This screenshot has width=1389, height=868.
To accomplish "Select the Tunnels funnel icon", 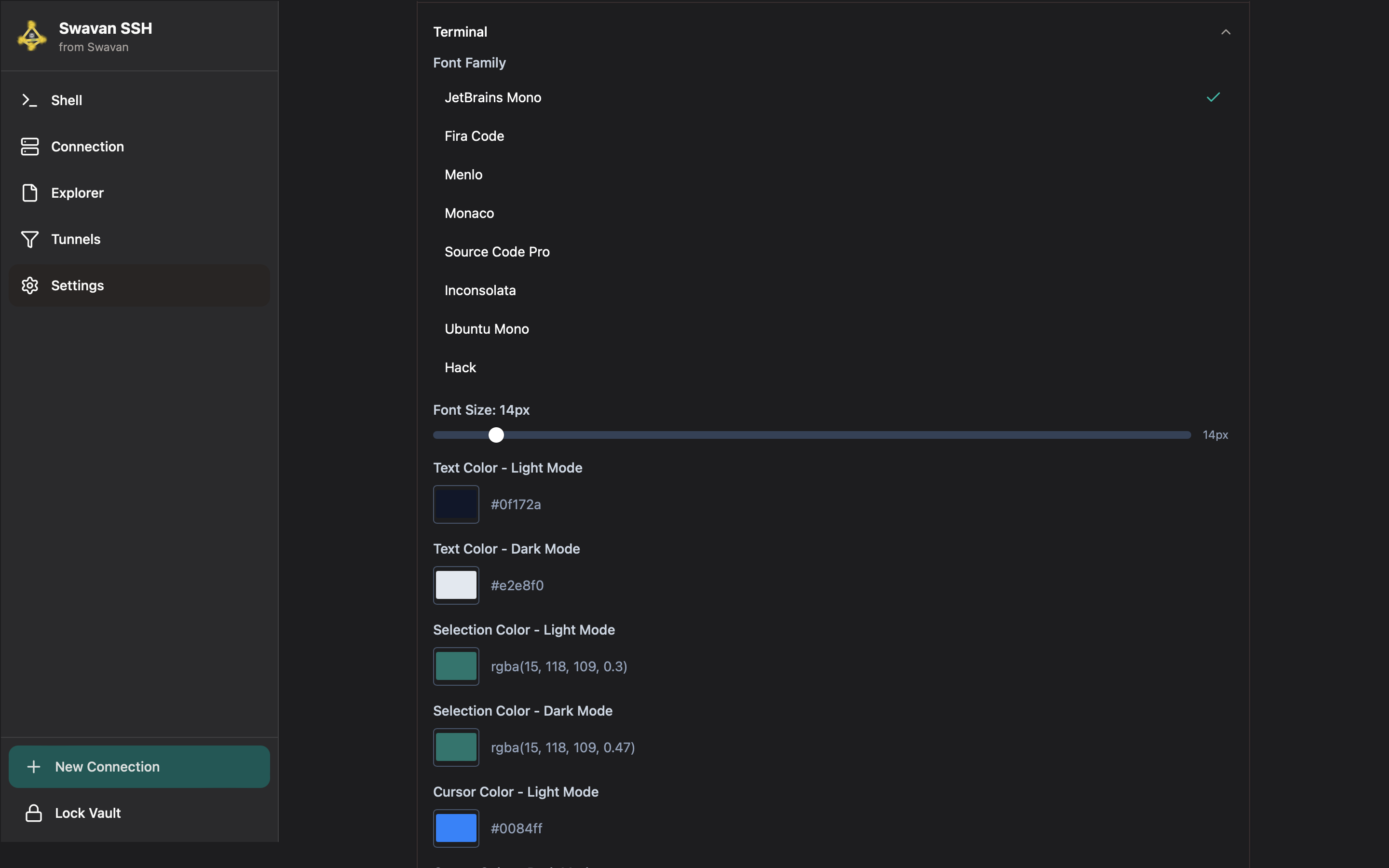I will coord(30,239).
